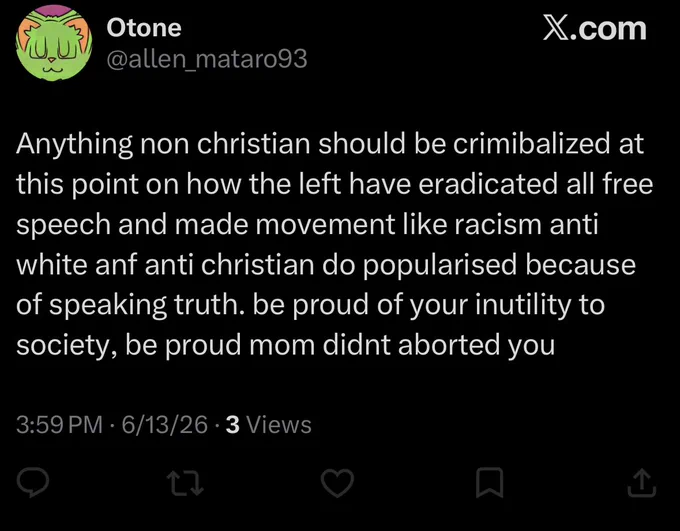Viewport: 680px width, 531px height.
Task: Click the reply speech bubble icon
Action: click(x=33, y=482)
